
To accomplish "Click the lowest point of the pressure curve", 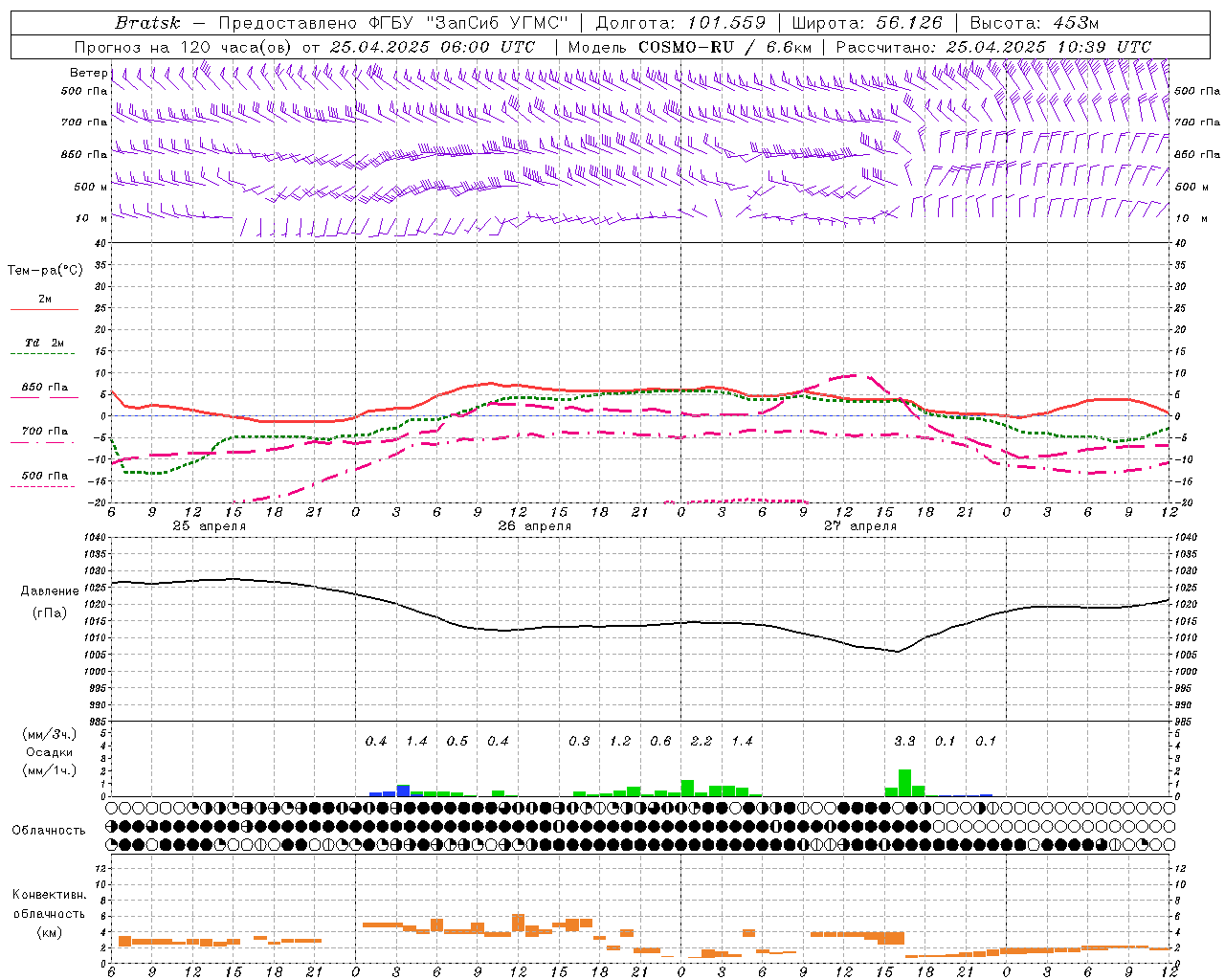I will [898, 652].
